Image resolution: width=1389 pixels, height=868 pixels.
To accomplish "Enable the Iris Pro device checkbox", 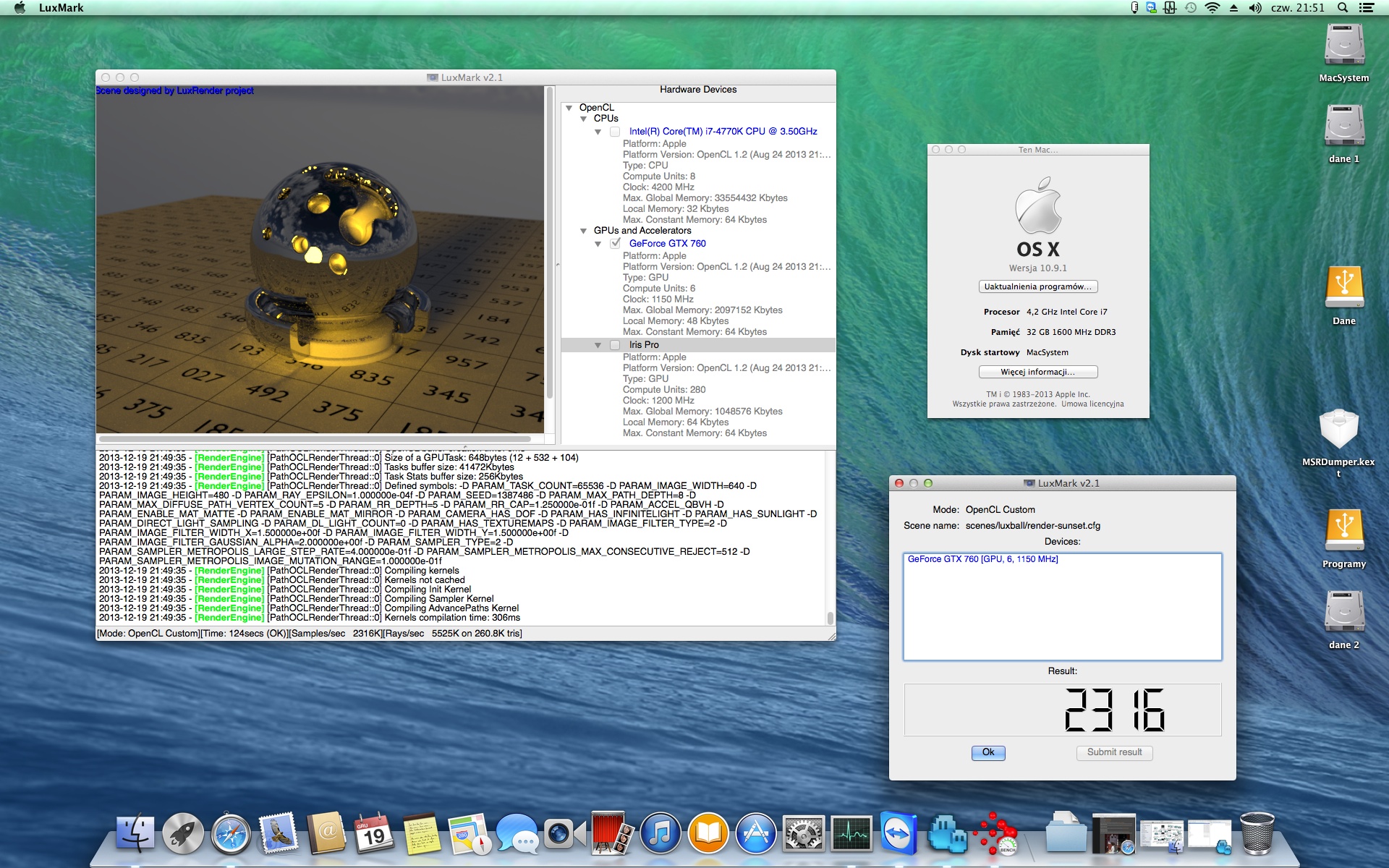I will coord(615,345).
